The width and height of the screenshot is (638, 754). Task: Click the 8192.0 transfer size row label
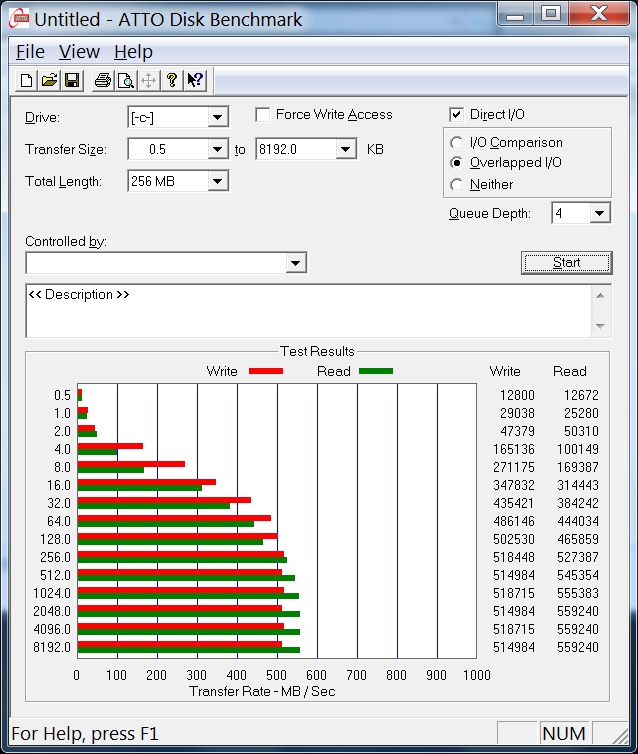click(52, 647)
